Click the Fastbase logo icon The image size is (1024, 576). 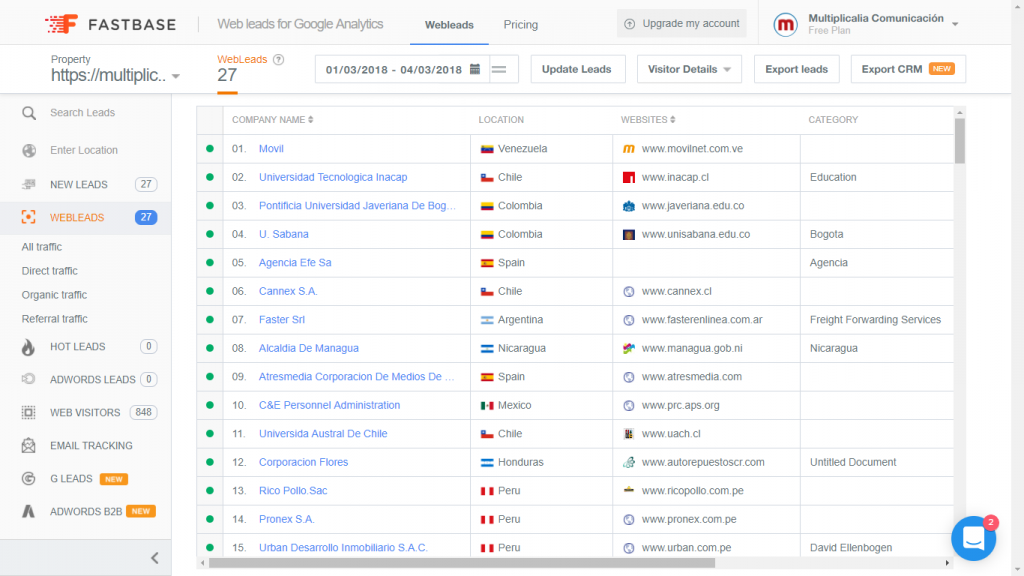pos(61,24)
